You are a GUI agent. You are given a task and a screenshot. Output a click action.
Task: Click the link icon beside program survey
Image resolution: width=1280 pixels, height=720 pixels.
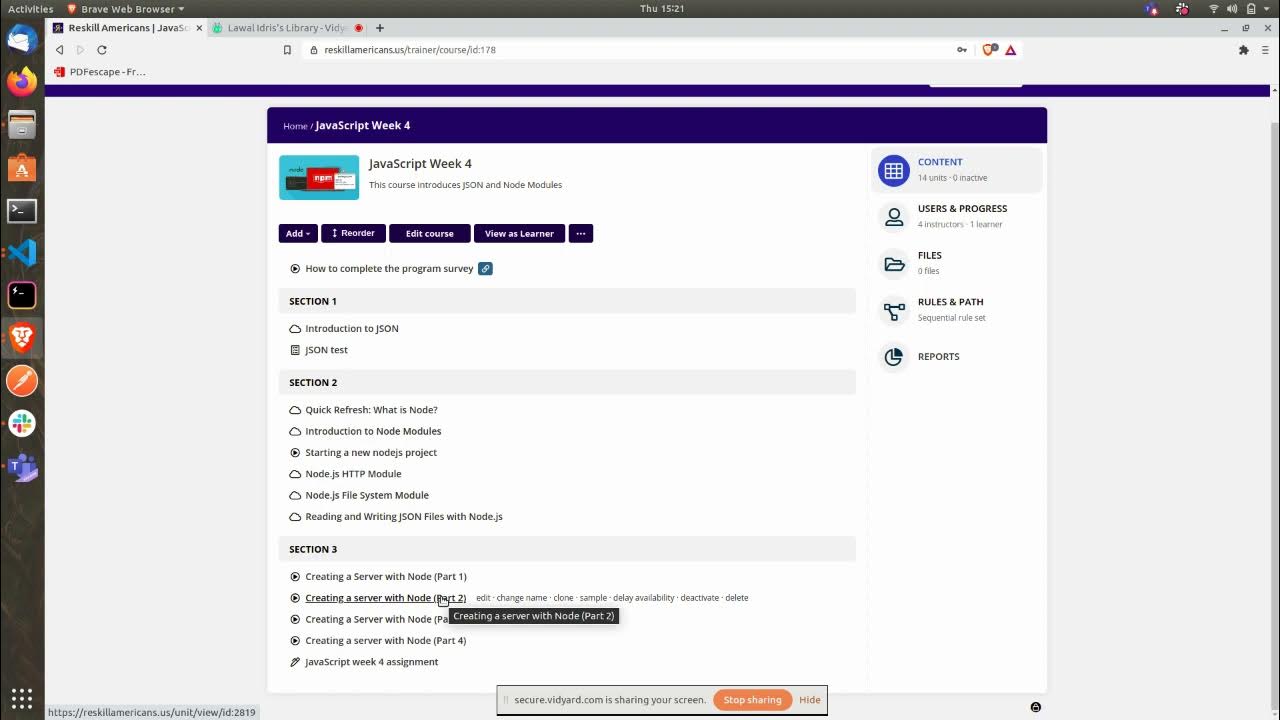click(485, 269)
